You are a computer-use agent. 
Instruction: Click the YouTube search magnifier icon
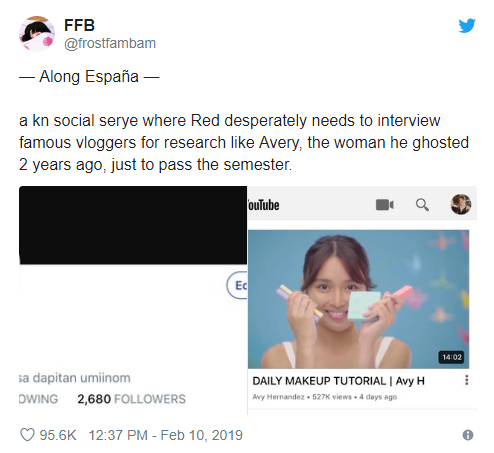(x=422, y=205)
